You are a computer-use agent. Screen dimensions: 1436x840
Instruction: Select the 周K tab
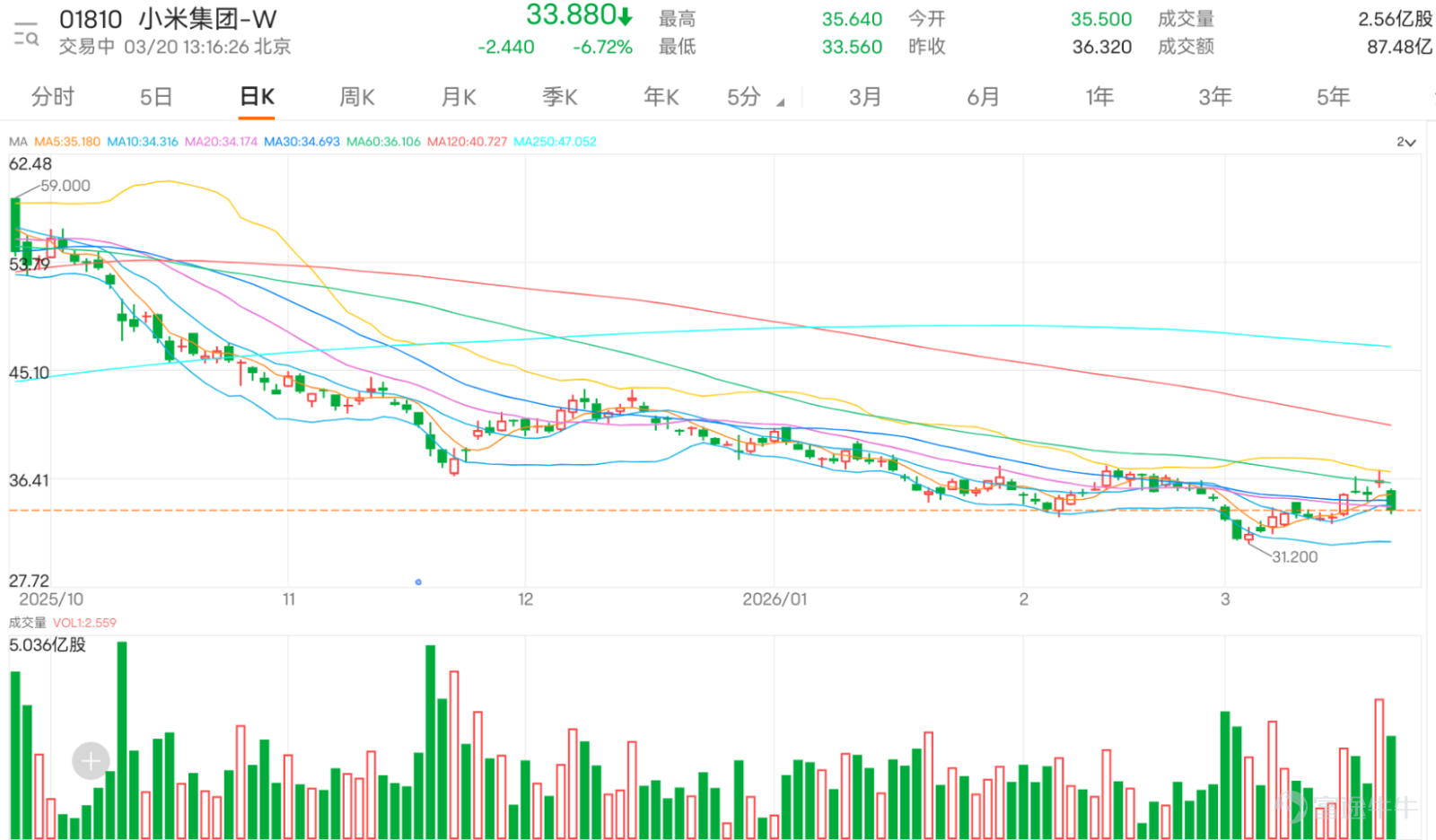pos(356,97)
